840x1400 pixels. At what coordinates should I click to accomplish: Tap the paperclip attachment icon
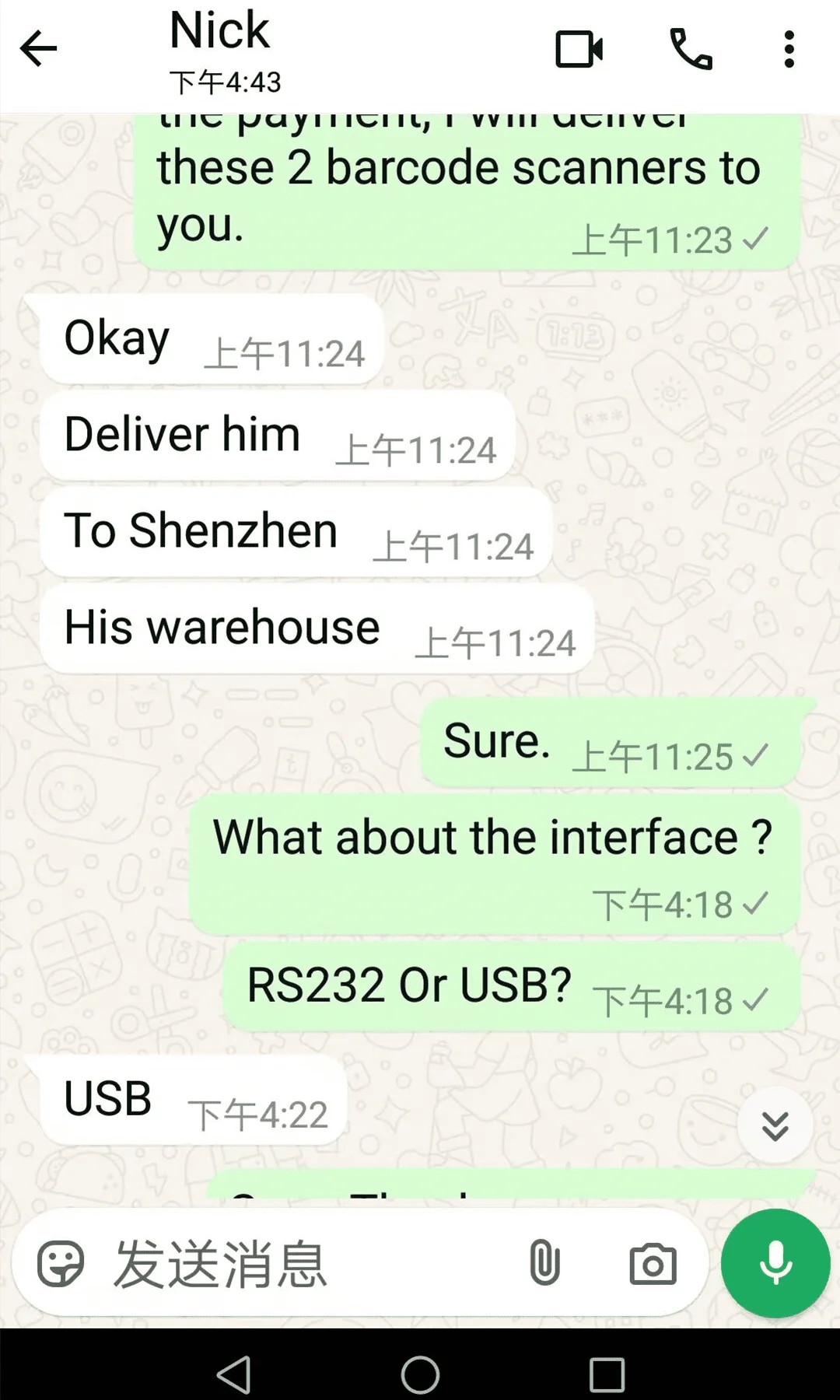(544, 1263)
